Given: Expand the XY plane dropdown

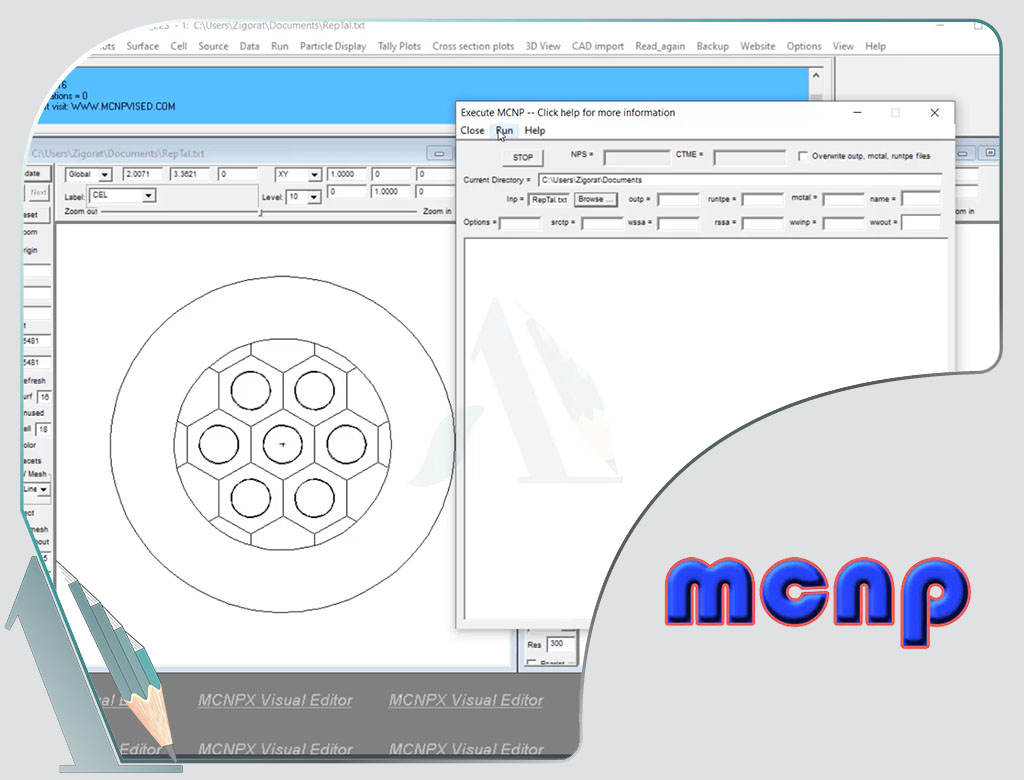Looking at the screenshot, I should click(314, 175).
